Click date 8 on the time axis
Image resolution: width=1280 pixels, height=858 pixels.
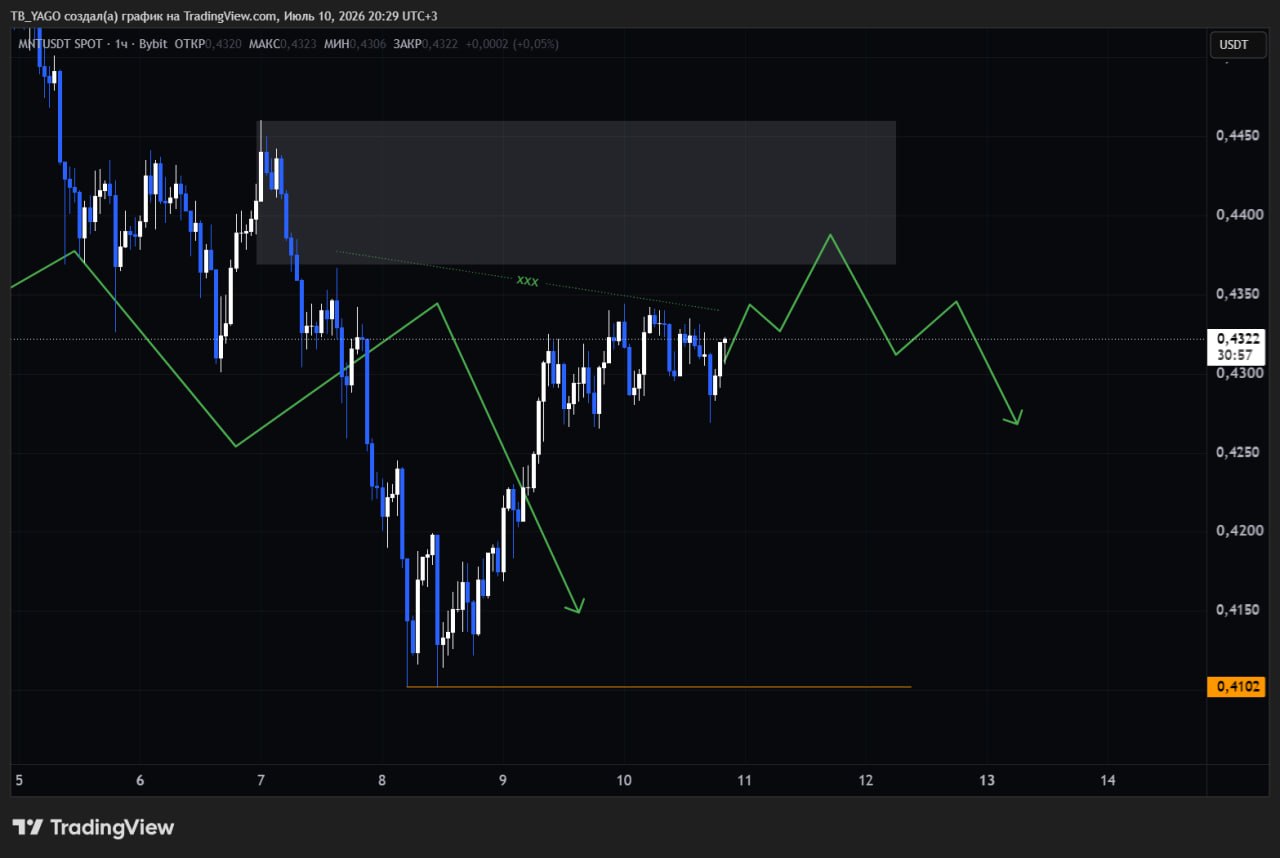coord(382,780)
